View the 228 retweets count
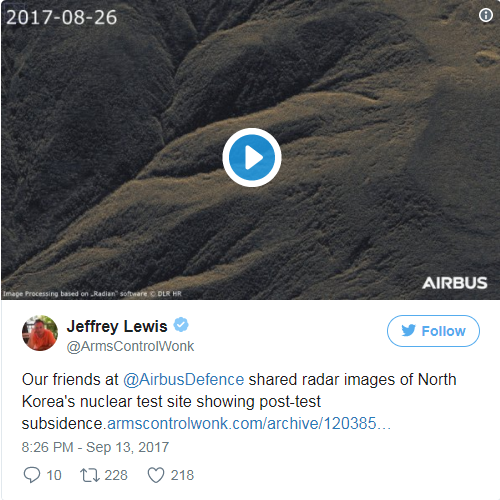Viewport: 500px width, 500px height. 116,475
